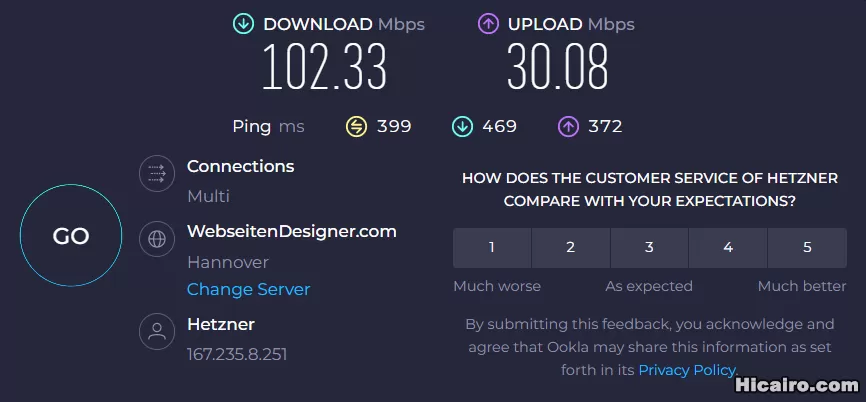Click the purple upload arrow icon
This screenshot has width=866, height=402.
pos(488,24)
